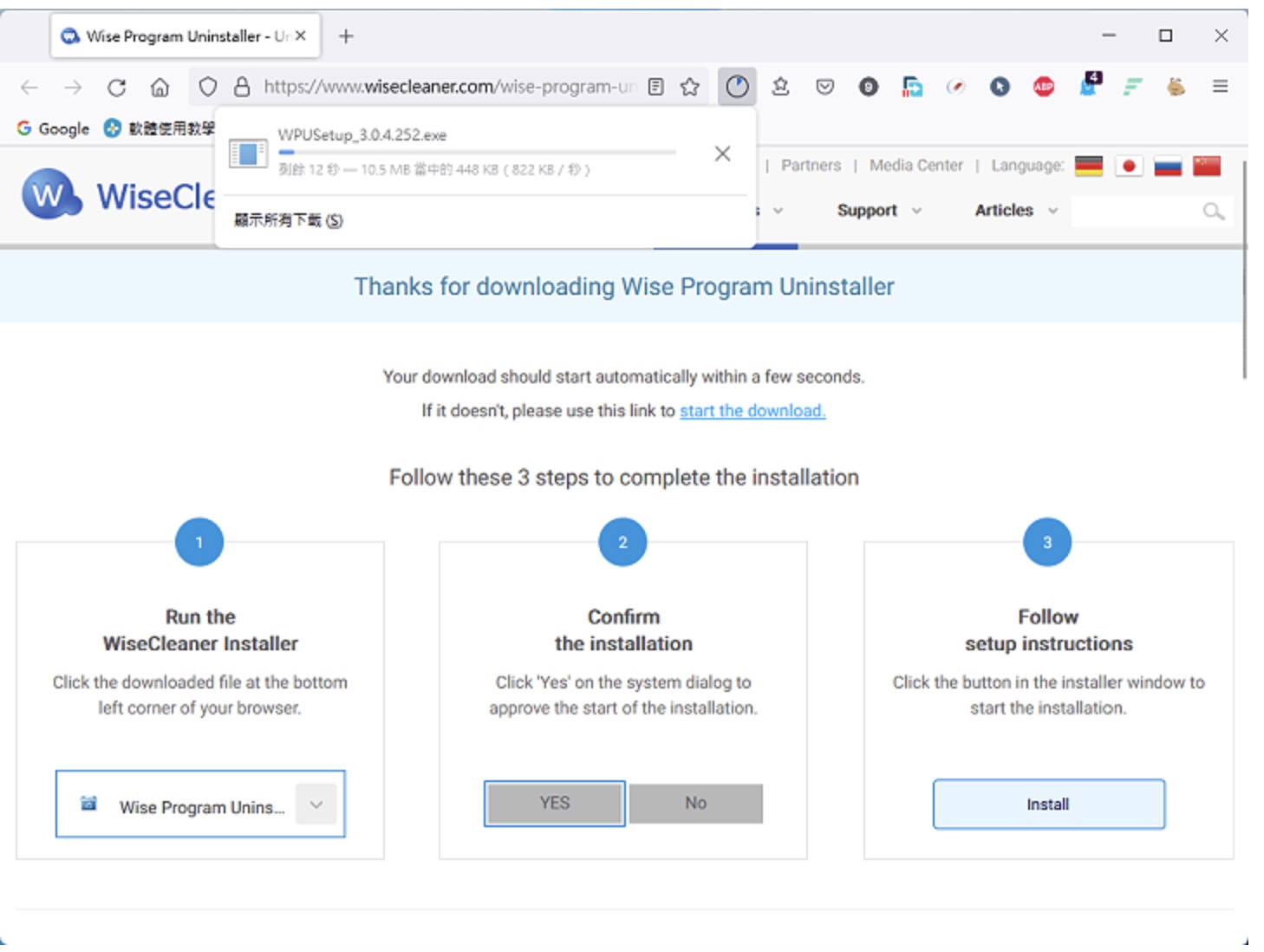This screenshot has width=1264, height=952.
Task: Click the brown animal extension icon
Action: pyautogui.click(x=1176, y=87)
